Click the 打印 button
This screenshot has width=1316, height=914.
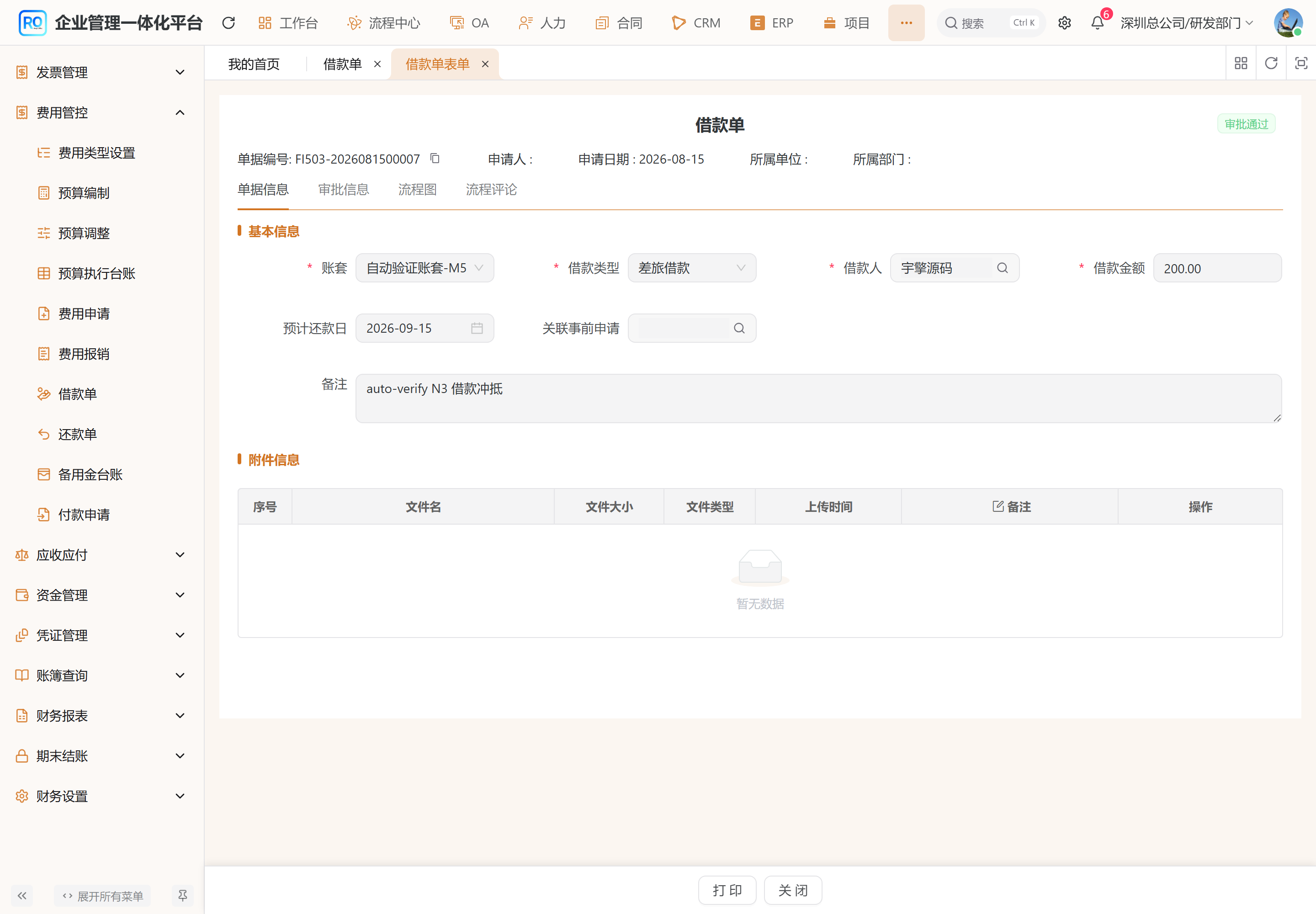727,890
